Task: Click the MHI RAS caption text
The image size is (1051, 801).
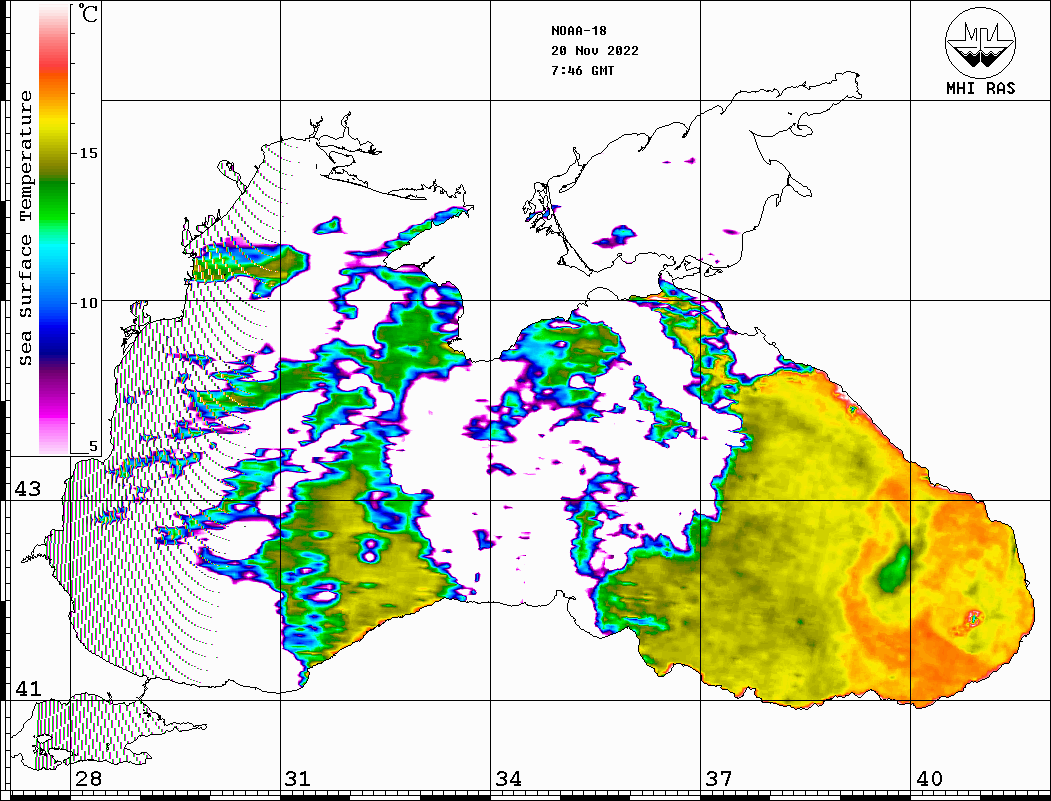Action: coord(980,88)
